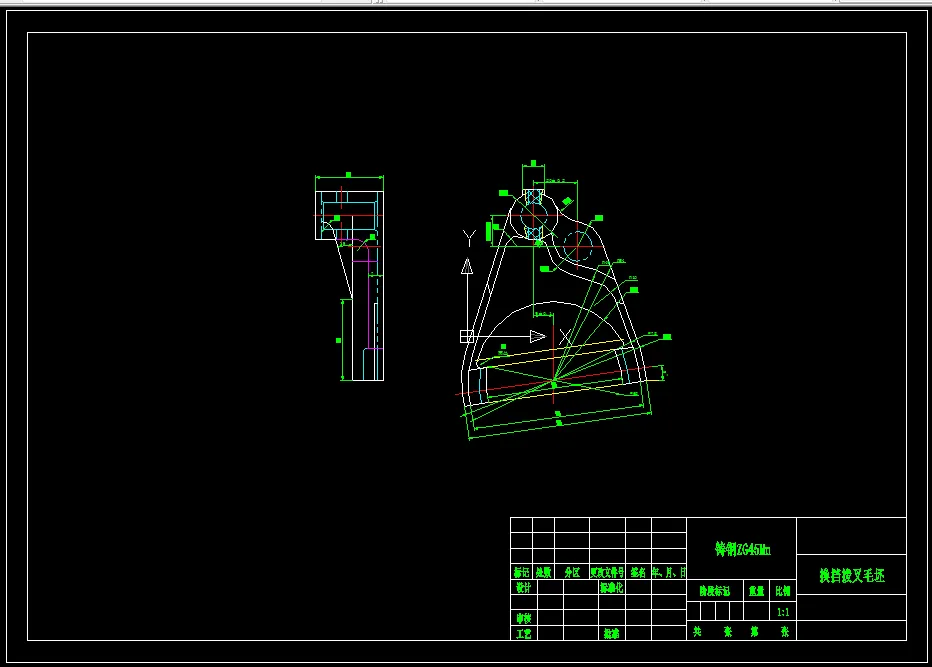Click the 铸钢ZG45Mn material text
This screenshot has height=667, width=932.
(742, 549)
